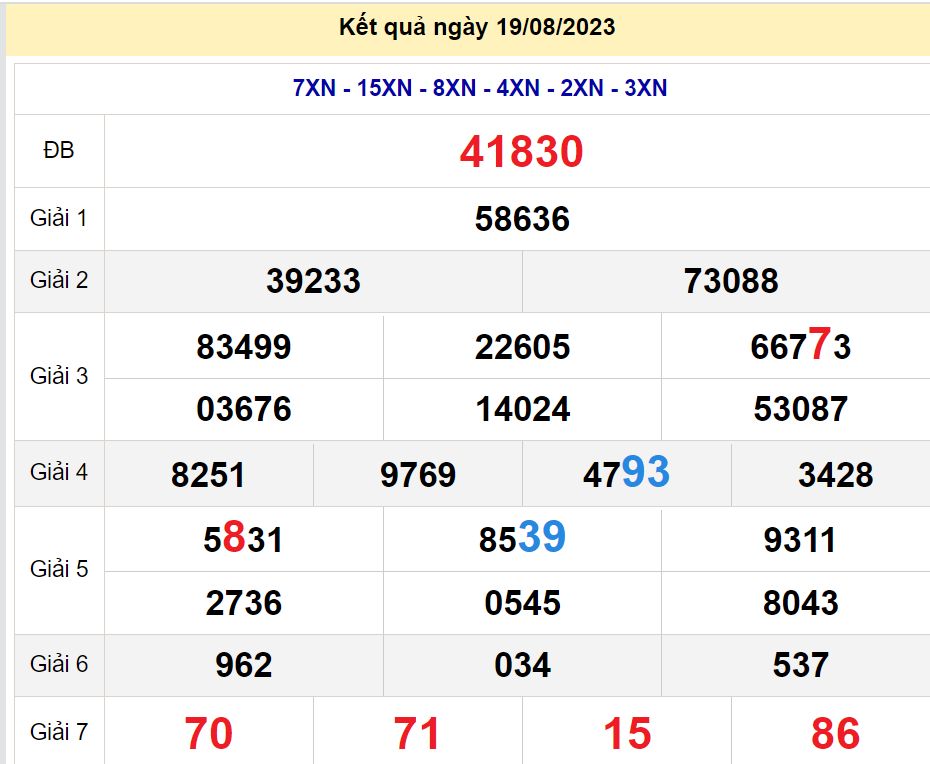The image size is (930, 764).
Task: Select the special prize number 41830
Action: click(521, 152)
